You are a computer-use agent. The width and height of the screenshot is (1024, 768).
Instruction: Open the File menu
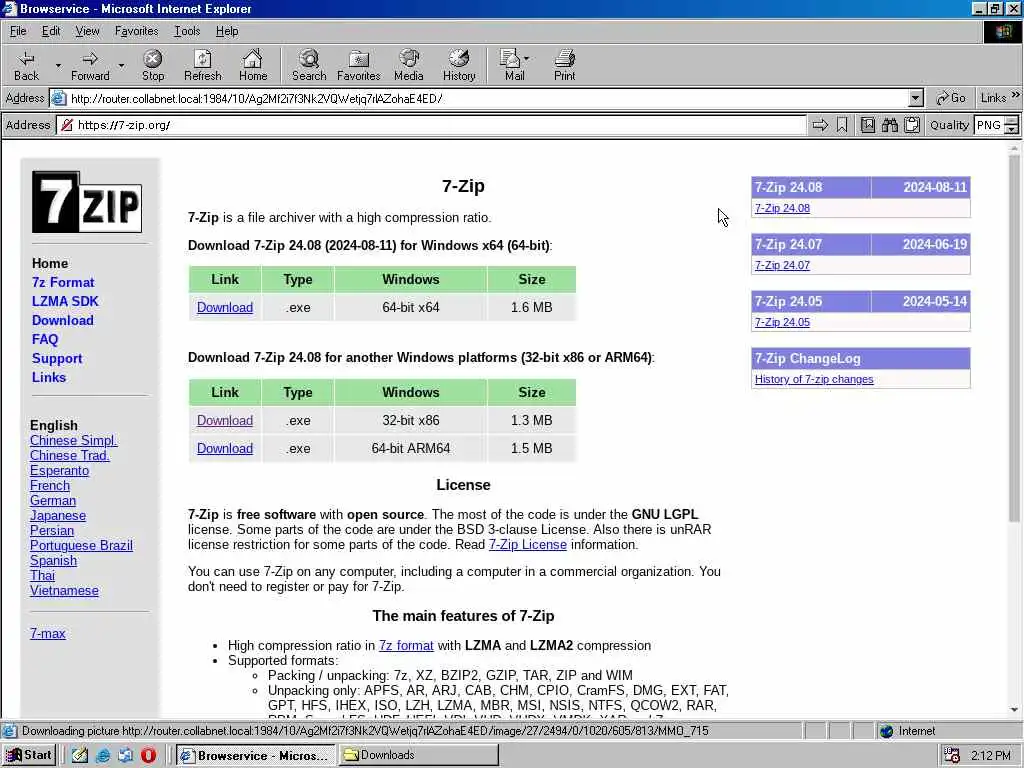tap(18, 31)
